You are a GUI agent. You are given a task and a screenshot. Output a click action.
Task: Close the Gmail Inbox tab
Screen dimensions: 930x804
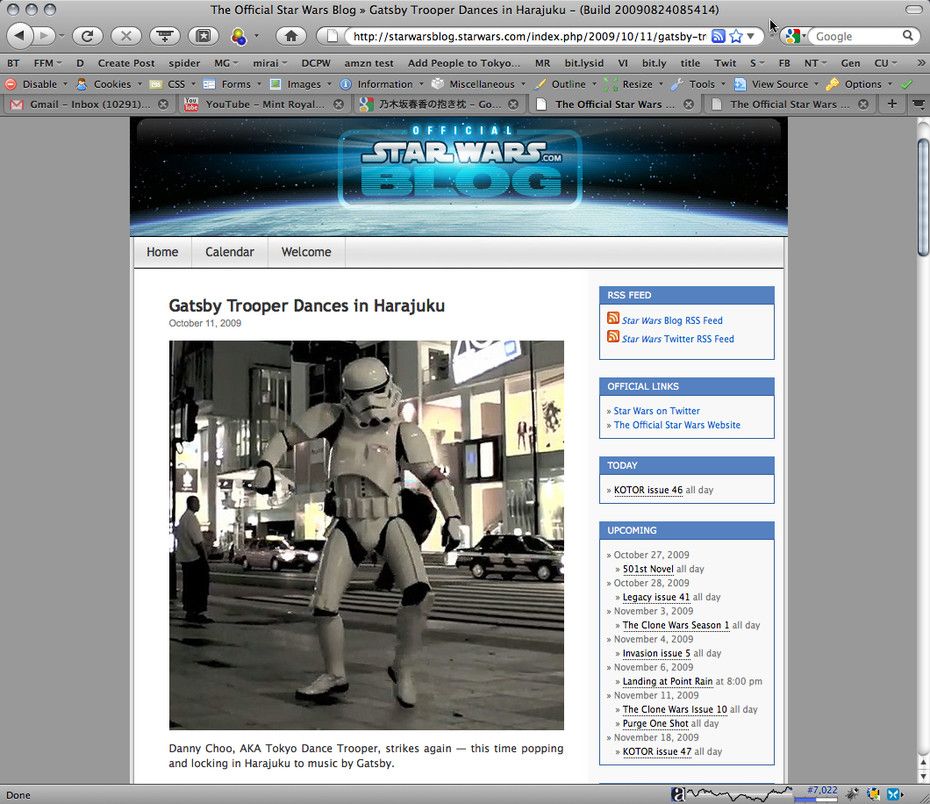point(163,104)
